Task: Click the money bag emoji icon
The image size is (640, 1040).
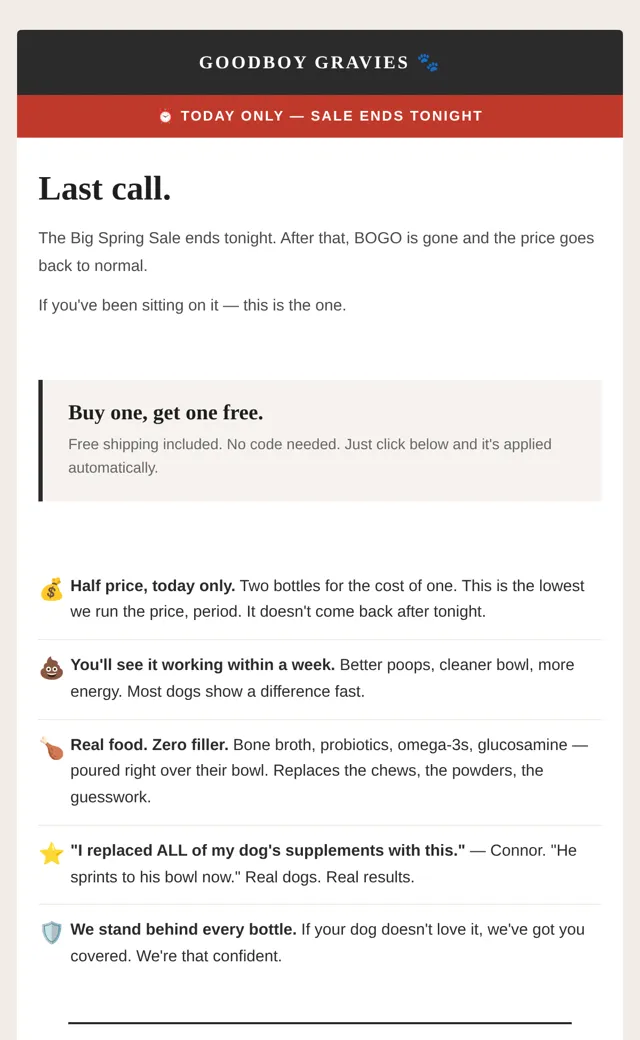Action: click(52, 589)
